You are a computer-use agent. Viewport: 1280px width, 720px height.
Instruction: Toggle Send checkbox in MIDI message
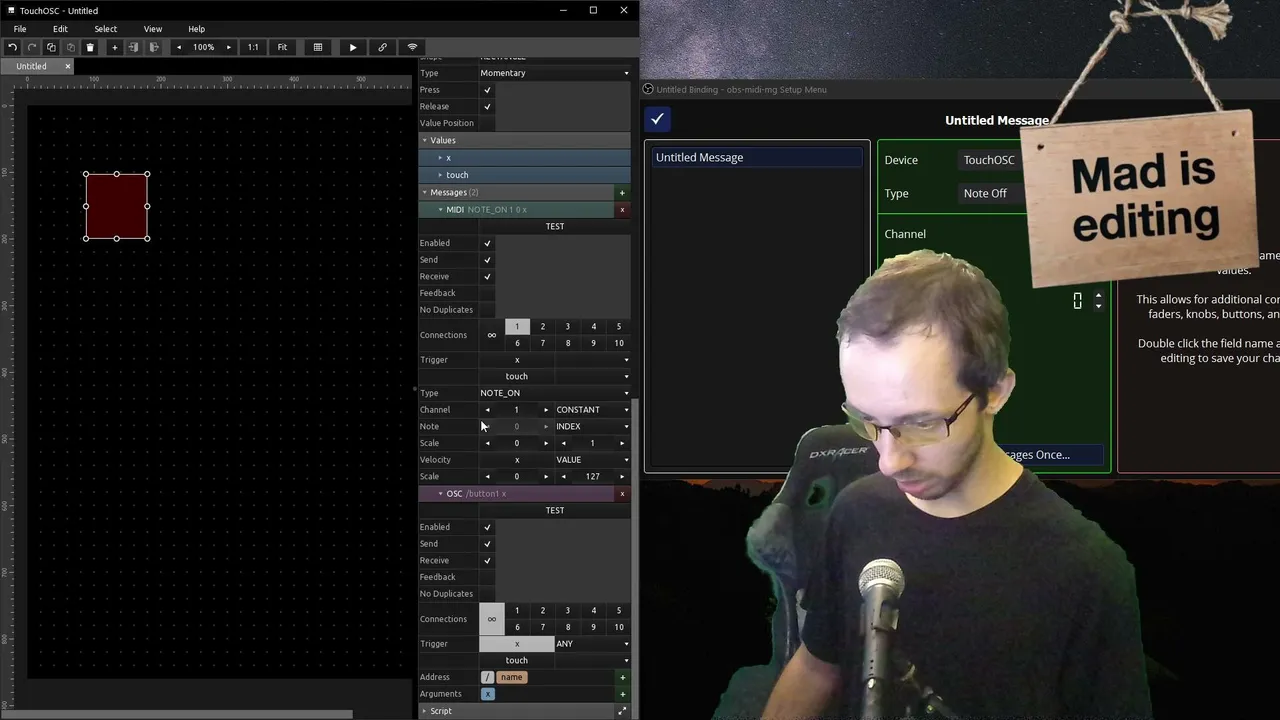coord(487,260)
